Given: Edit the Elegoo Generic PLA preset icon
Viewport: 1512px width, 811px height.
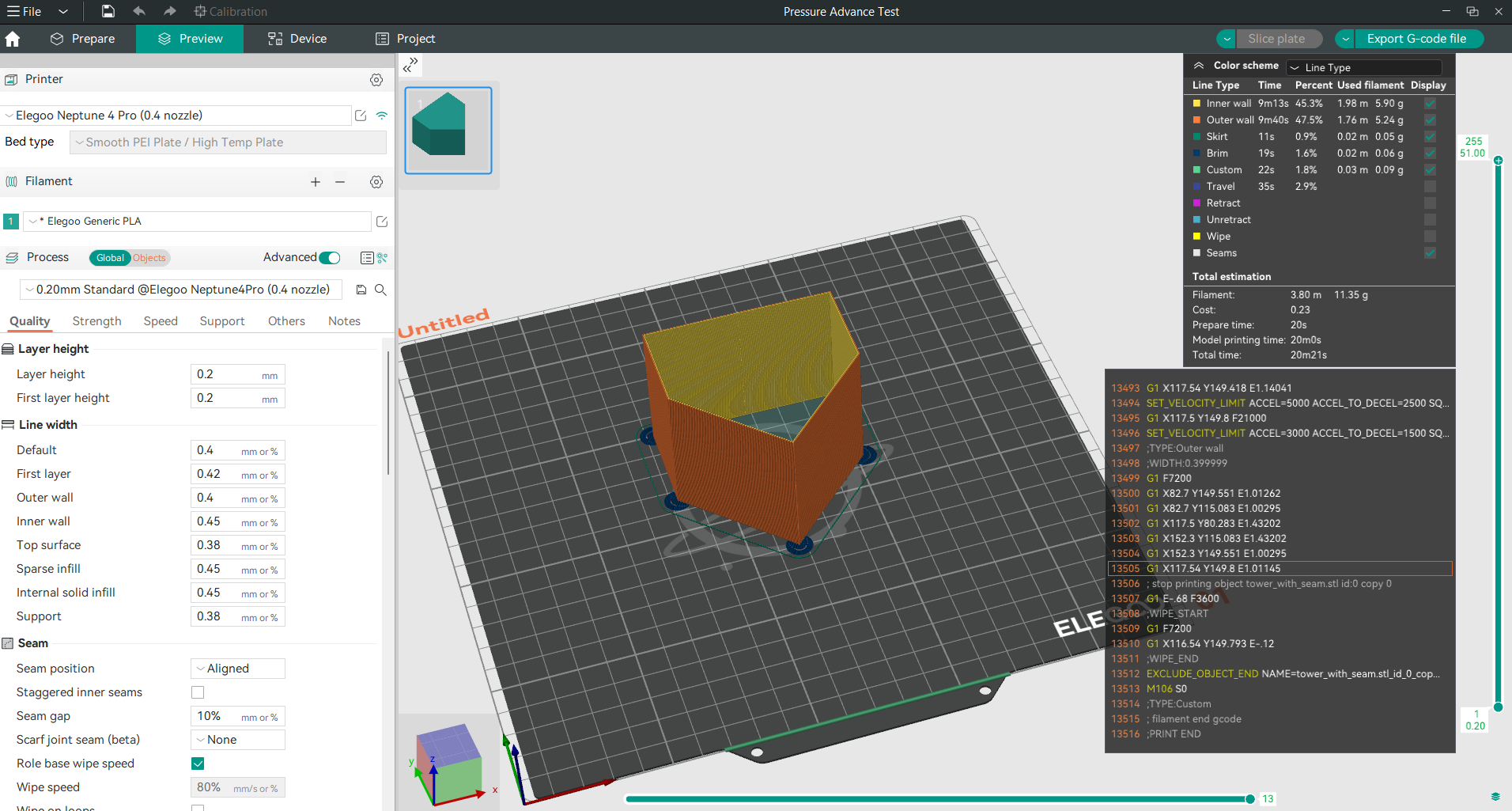Looking at the screenshot, I should 382,222.
